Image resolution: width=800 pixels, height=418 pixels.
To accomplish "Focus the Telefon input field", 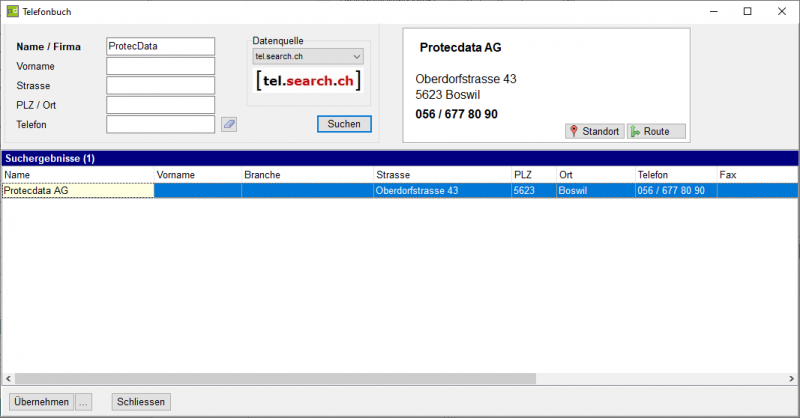I will click(x=161, y=124).
